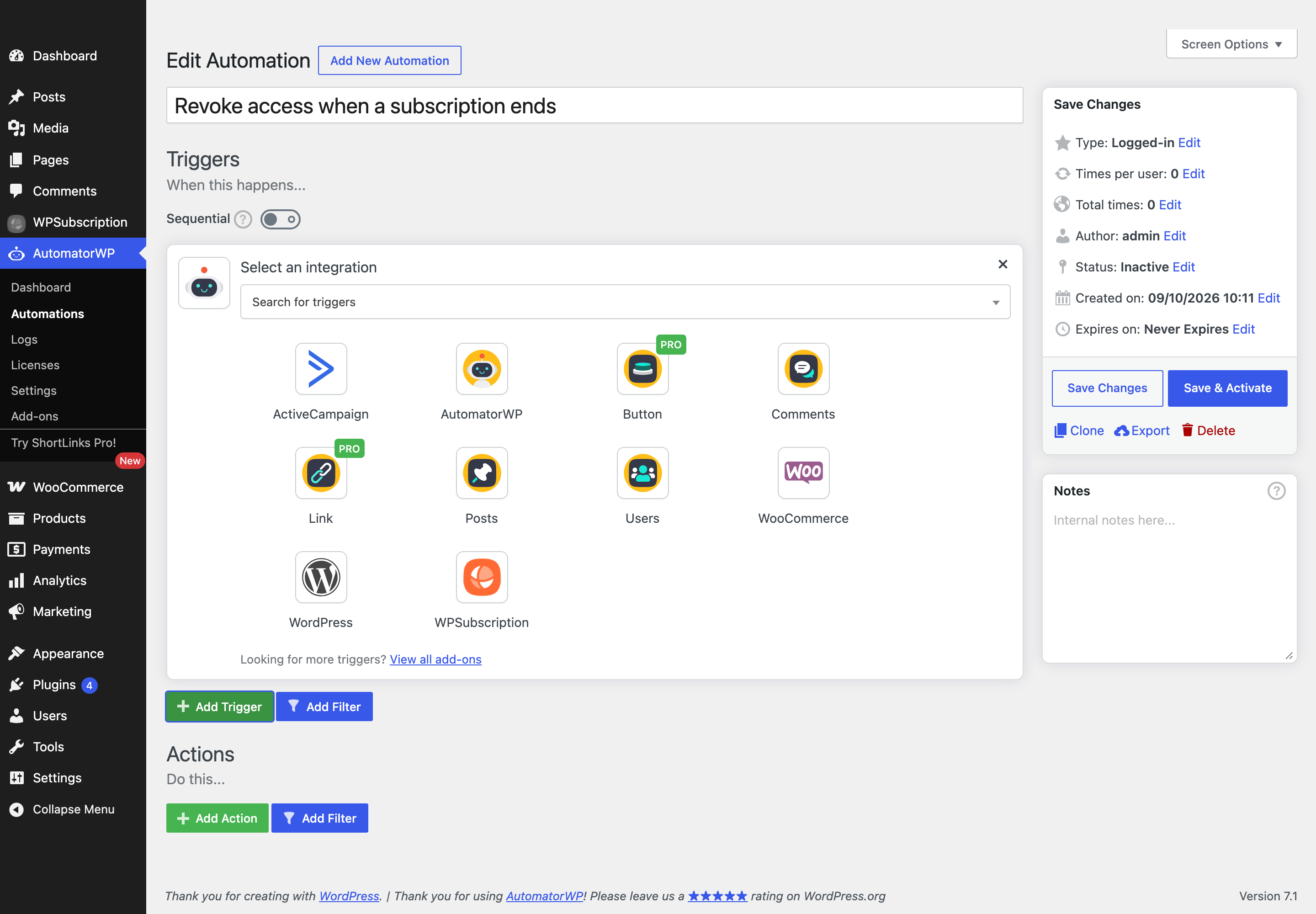Click Save Changes button
The height and width of the screenshot is (914, 1316).
tap(1107, 388)
